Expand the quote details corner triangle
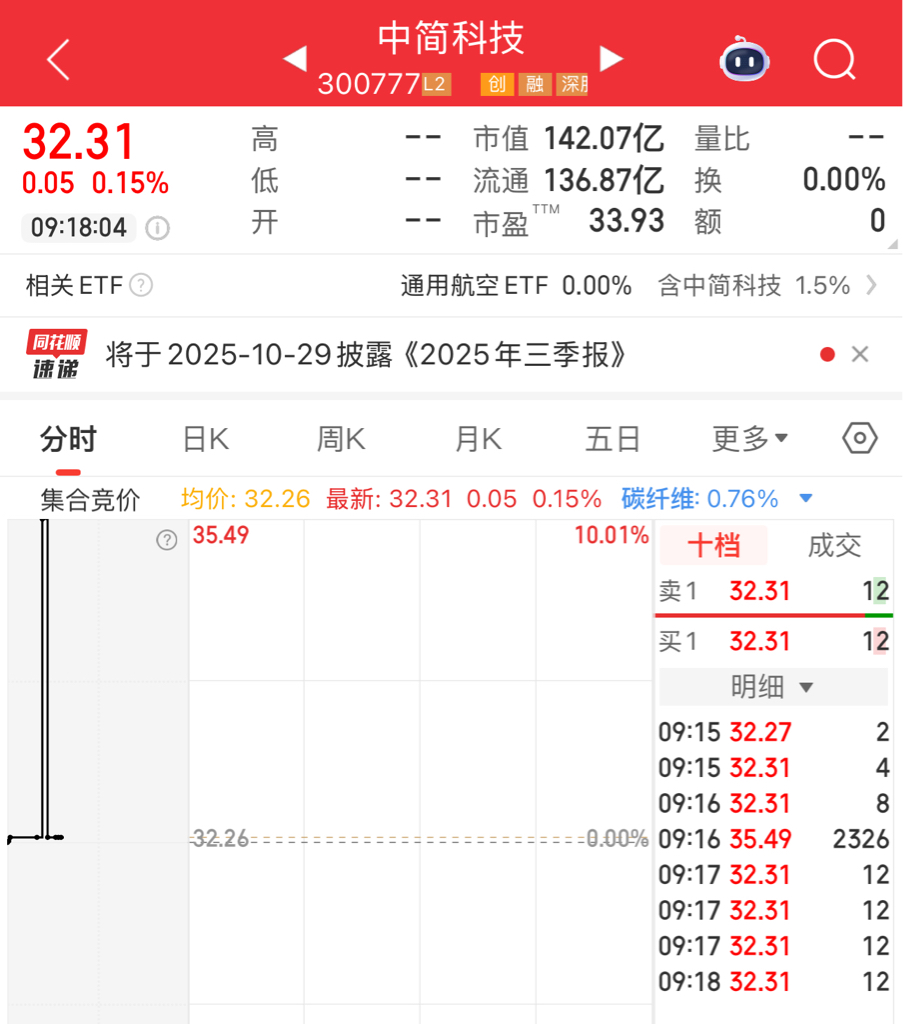Screen dimensions: 903x1024 (893, 244)
